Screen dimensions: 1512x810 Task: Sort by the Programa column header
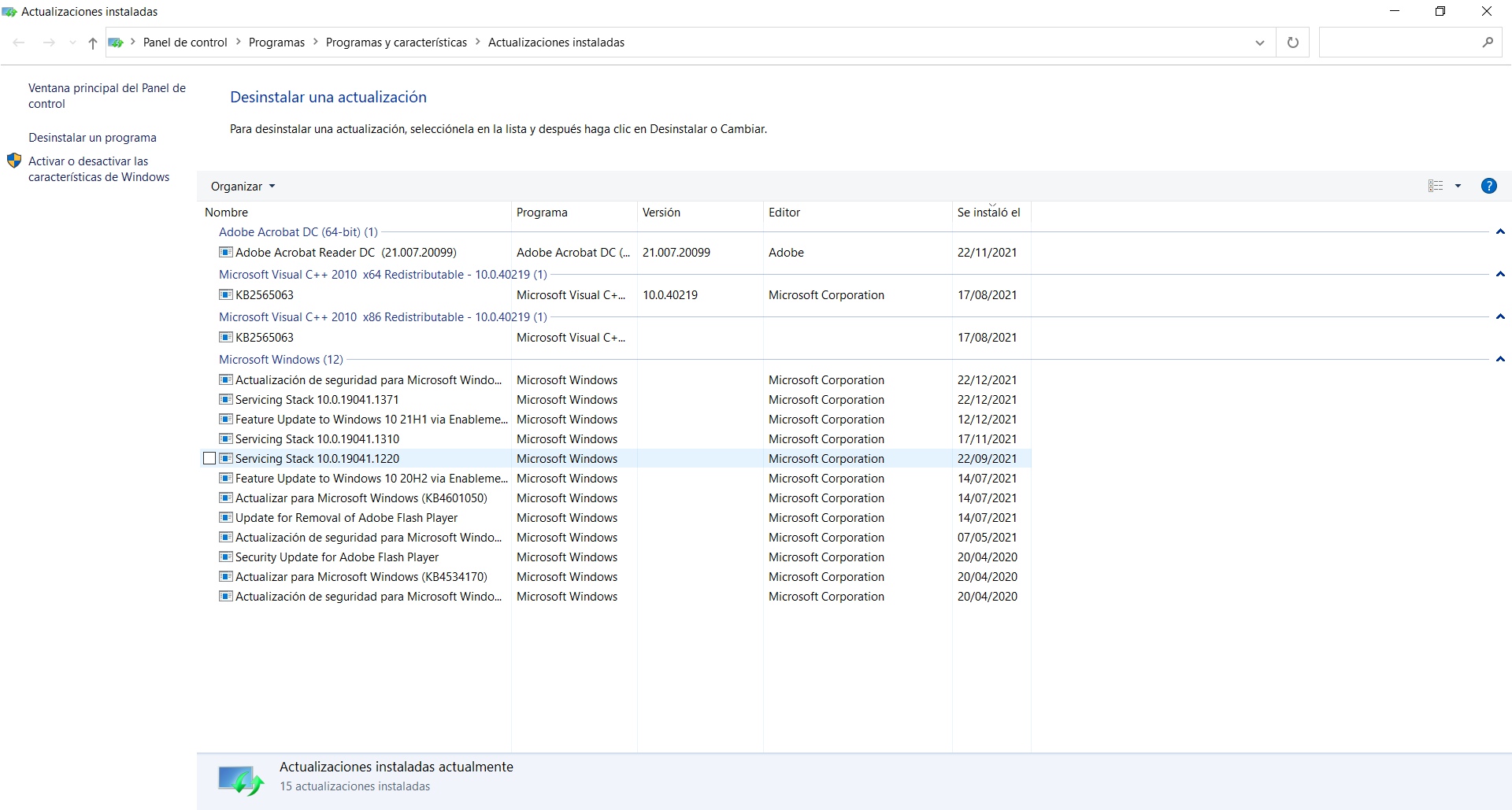click(574, 213)
